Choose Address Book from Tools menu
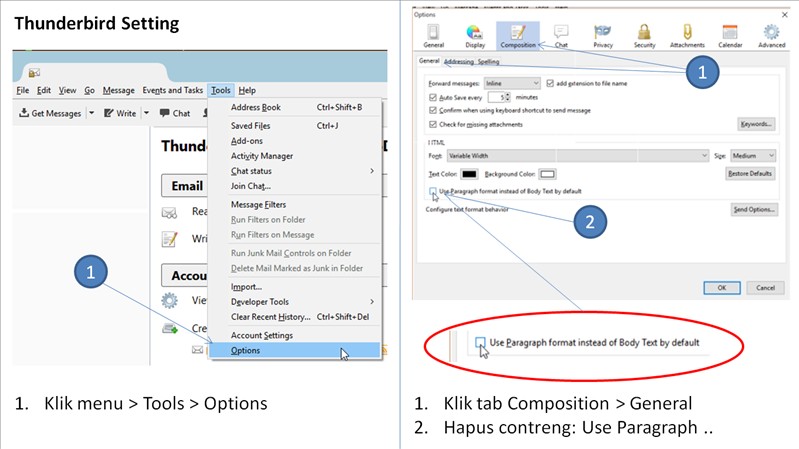Image resolution: width=799 pixels, height=449 pixels. point(295,108)
